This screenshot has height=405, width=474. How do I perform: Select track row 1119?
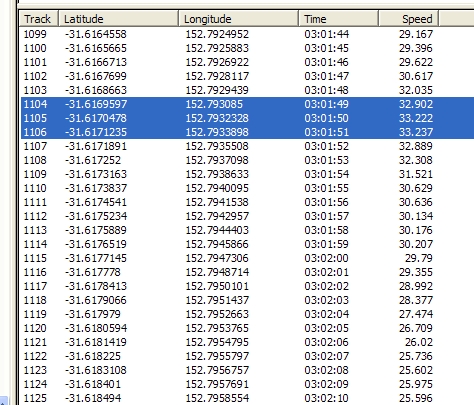click(x=247, y=314)
